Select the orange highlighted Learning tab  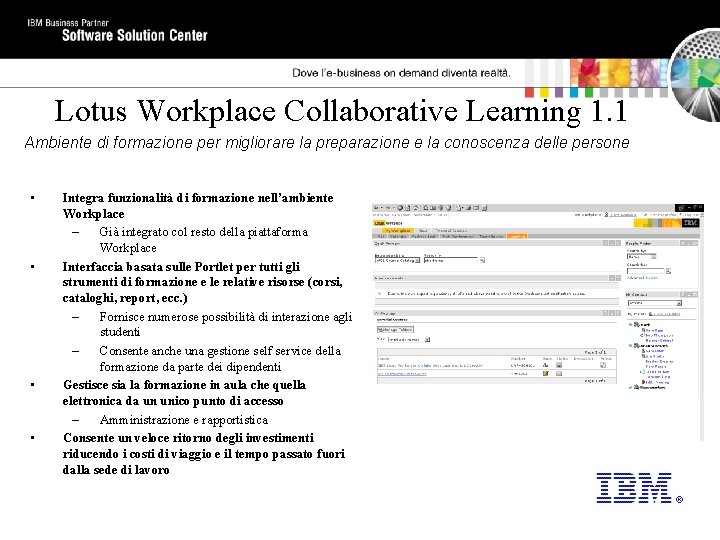click(516, 236)
